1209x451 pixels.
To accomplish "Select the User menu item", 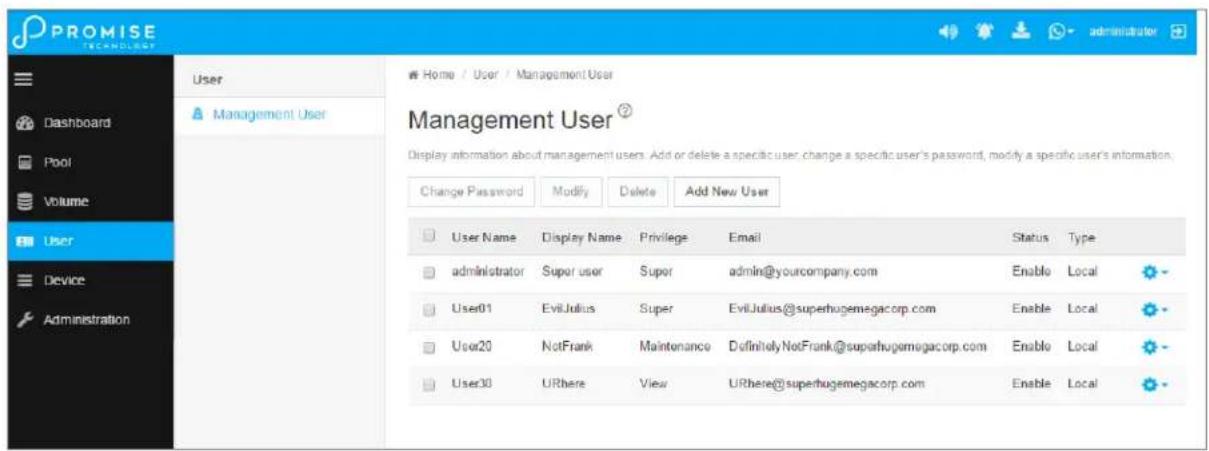I will pyautogui.click(x=91, y=241).
